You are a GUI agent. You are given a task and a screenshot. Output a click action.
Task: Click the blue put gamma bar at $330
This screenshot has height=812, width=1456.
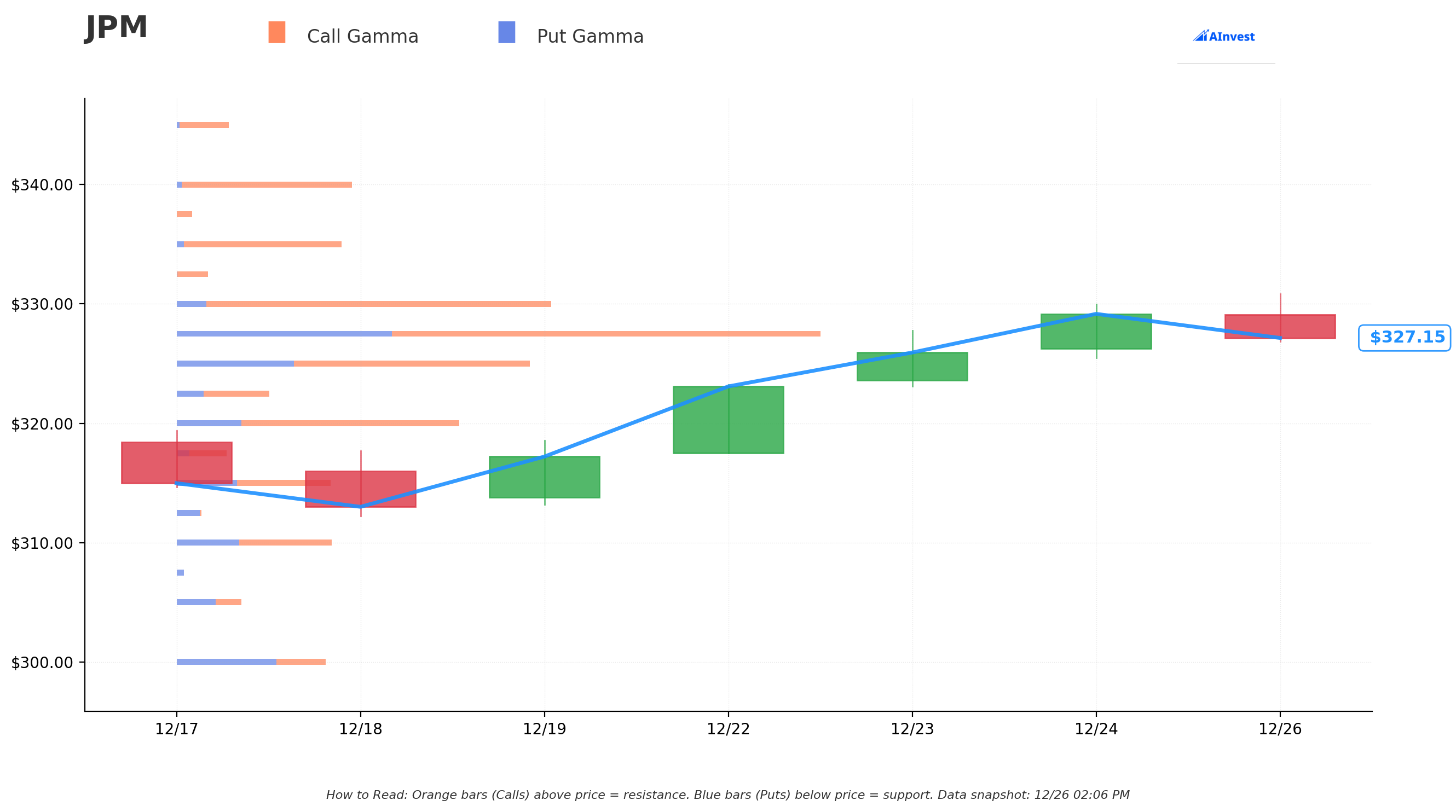192,304
